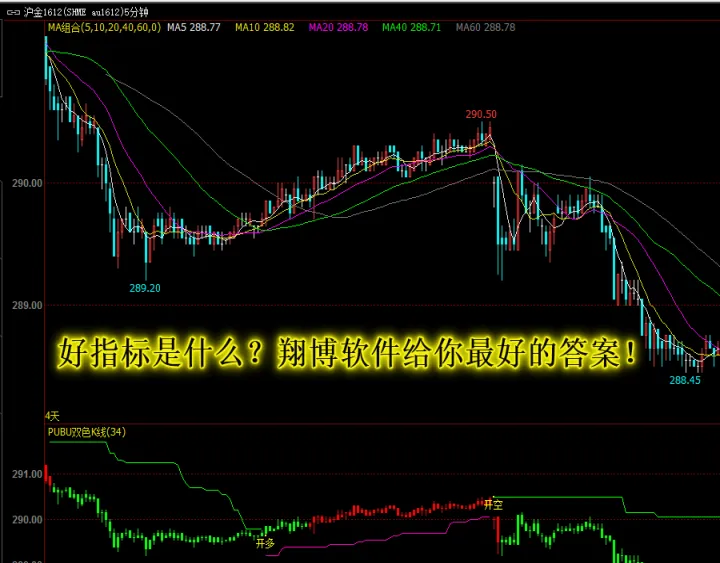720x563 pixels.
Task: Click the 288.45 low price label
Action: [x=685, y=380]
